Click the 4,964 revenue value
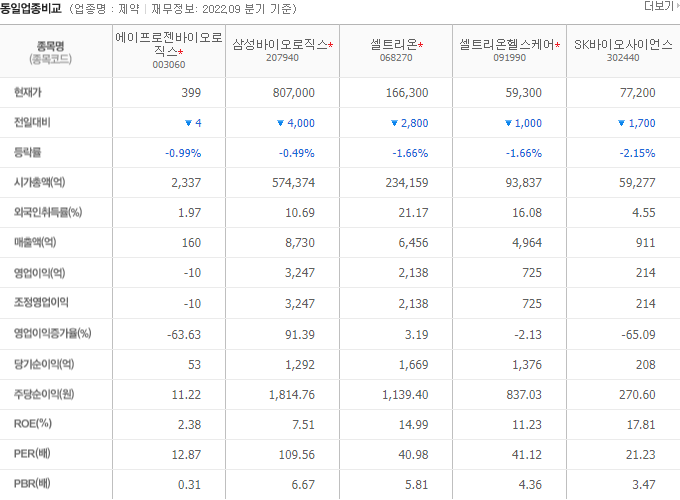The width and height of the screenshot is (680, 500). pos(527,243)
